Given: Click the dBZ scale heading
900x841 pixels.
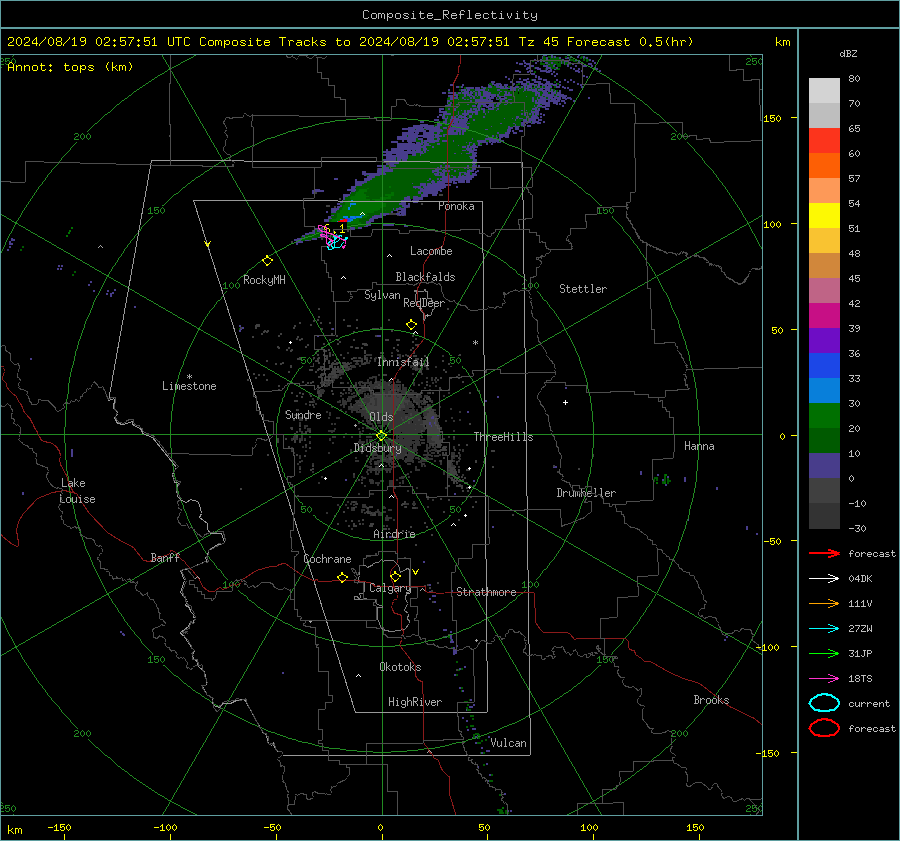Looking at the screenshot, I should [848, 53].
